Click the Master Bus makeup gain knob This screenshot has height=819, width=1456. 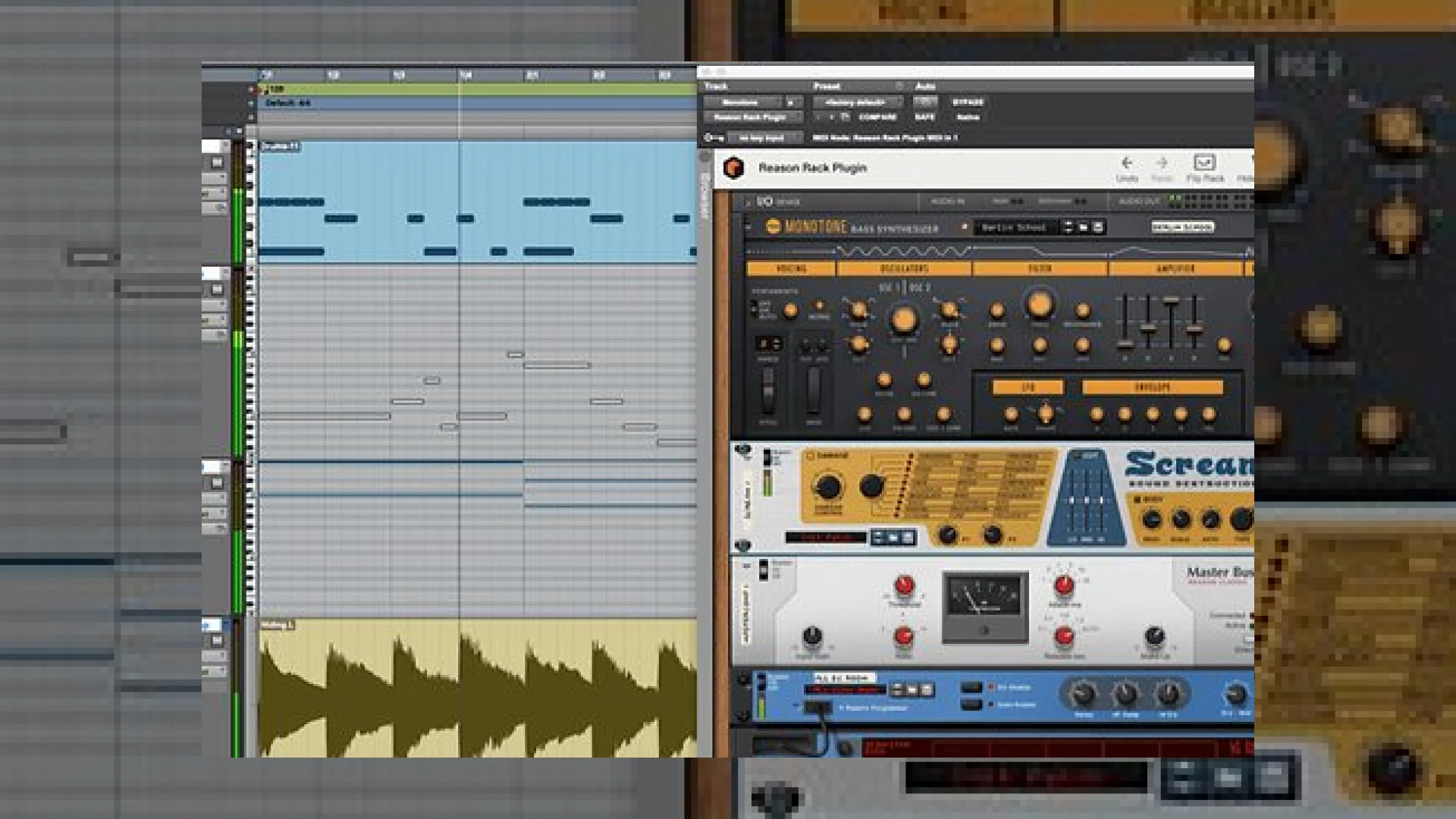[x=1154, y=635]
